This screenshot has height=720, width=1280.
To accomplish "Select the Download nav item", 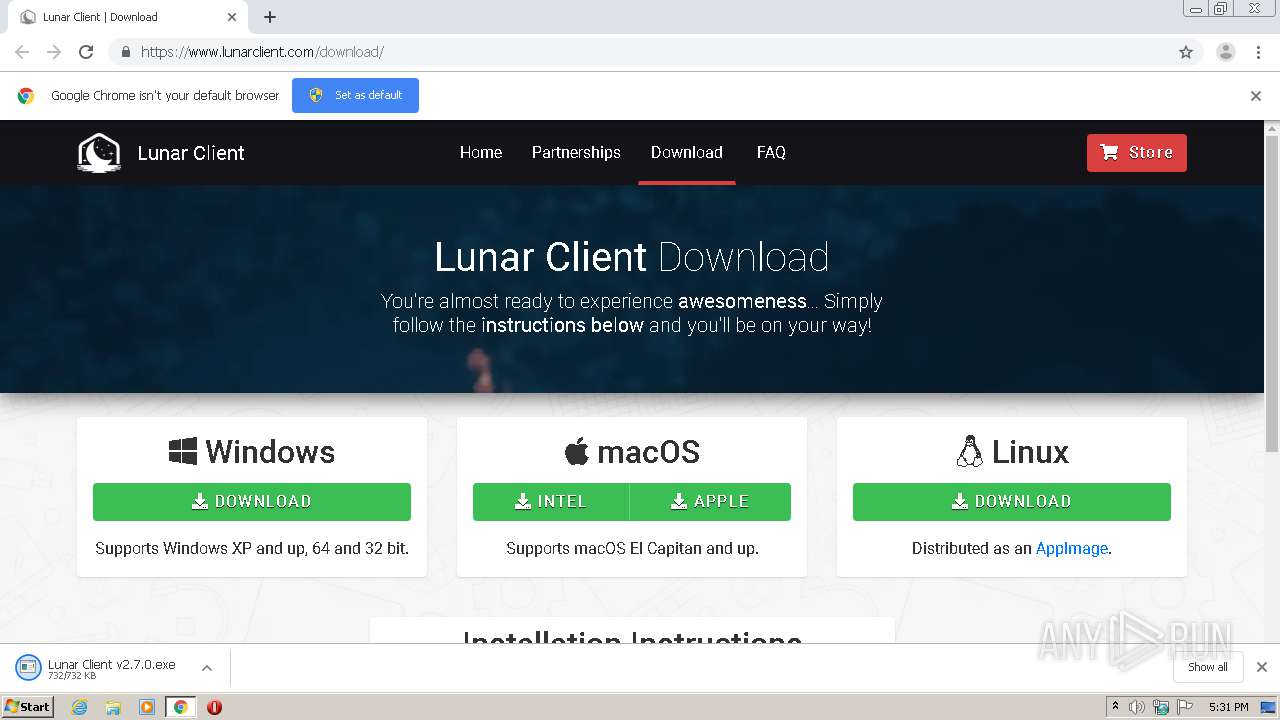I will [686, 152].
